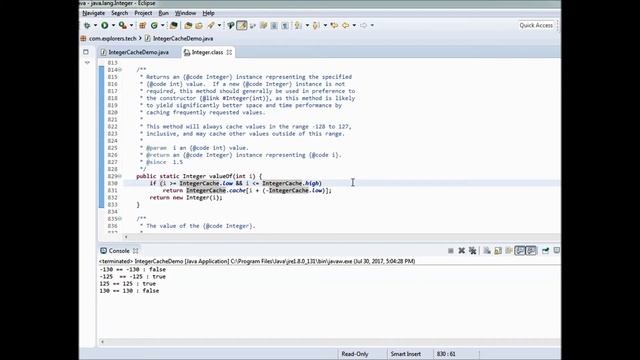This screenshot has height=360, width=640.
Task: Click Smart Insert status bar entry
Action: coord(405,354)
